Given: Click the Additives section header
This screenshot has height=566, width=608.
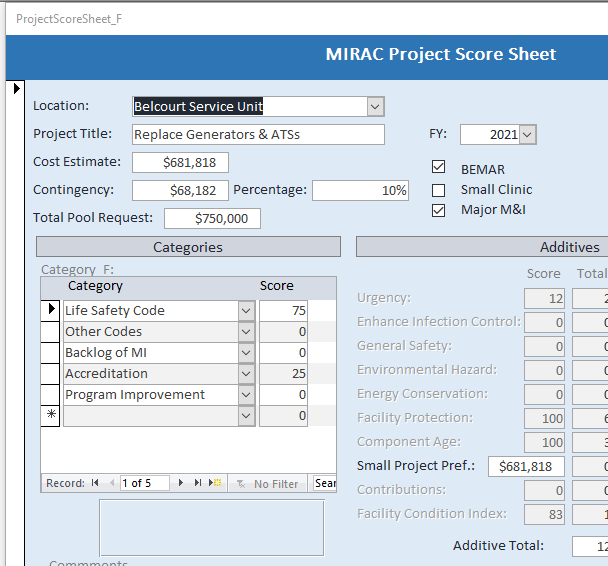Looking at the screenshot, I should (482, 247).
